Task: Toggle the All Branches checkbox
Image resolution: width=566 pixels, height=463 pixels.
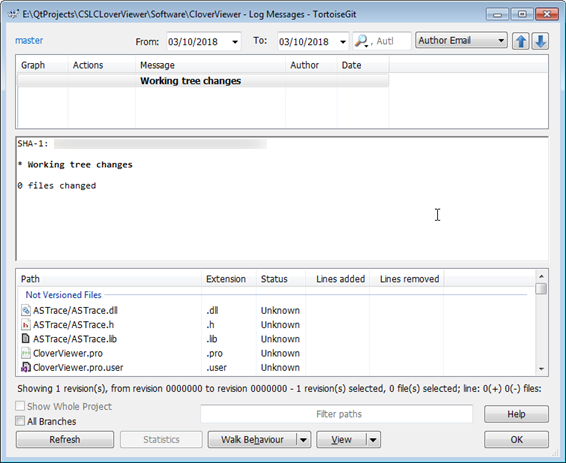Action: [x=20, y=421]
